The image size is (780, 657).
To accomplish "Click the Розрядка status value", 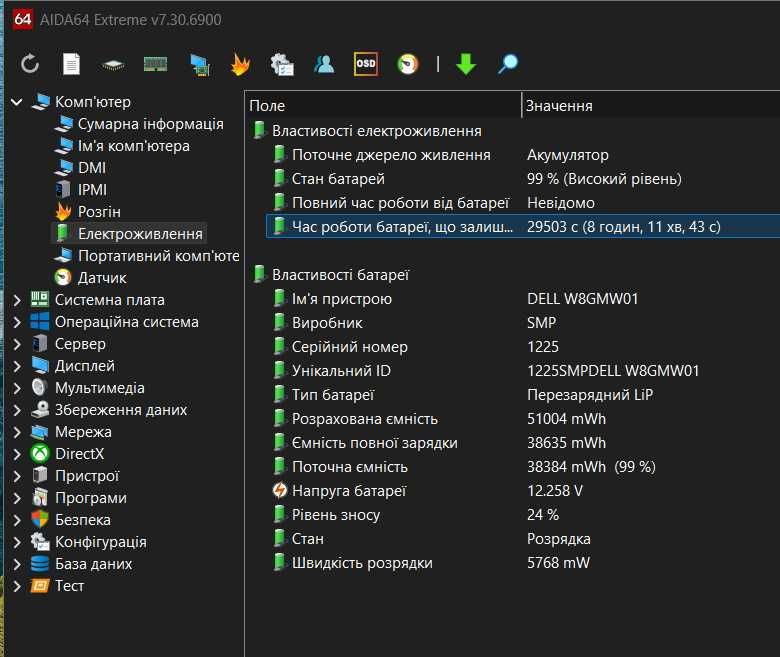I will [559, 539].
